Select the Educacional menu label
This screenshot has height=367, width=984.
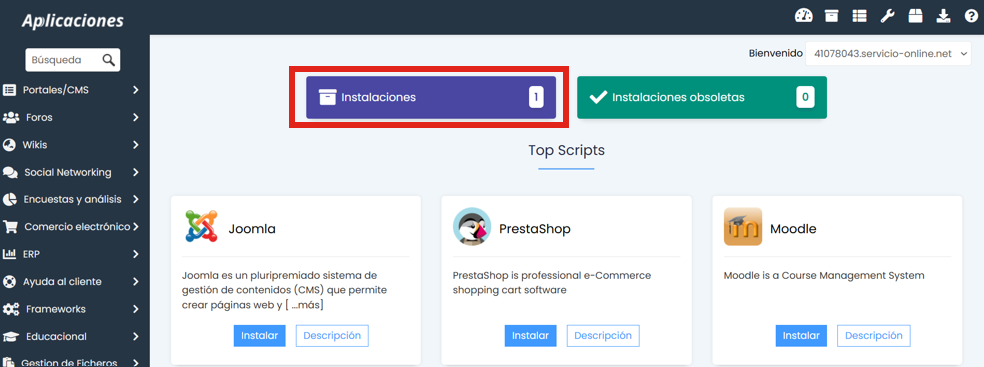[x=56, y=337]
